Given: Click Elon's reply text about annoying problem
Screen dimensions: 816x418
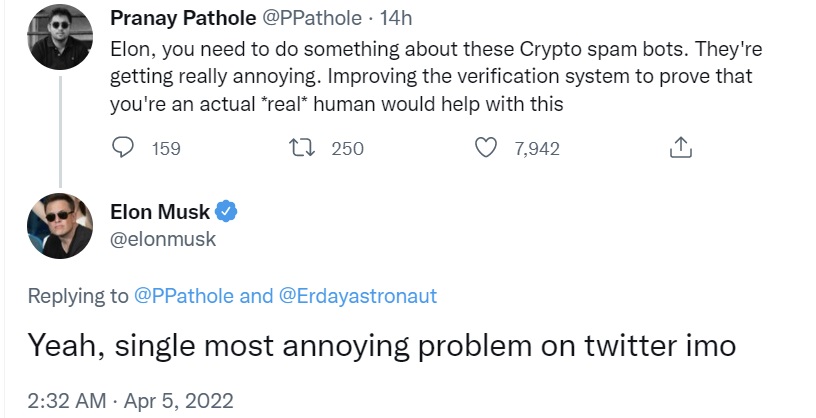Looking at the screenshot, I should [381, 346].
